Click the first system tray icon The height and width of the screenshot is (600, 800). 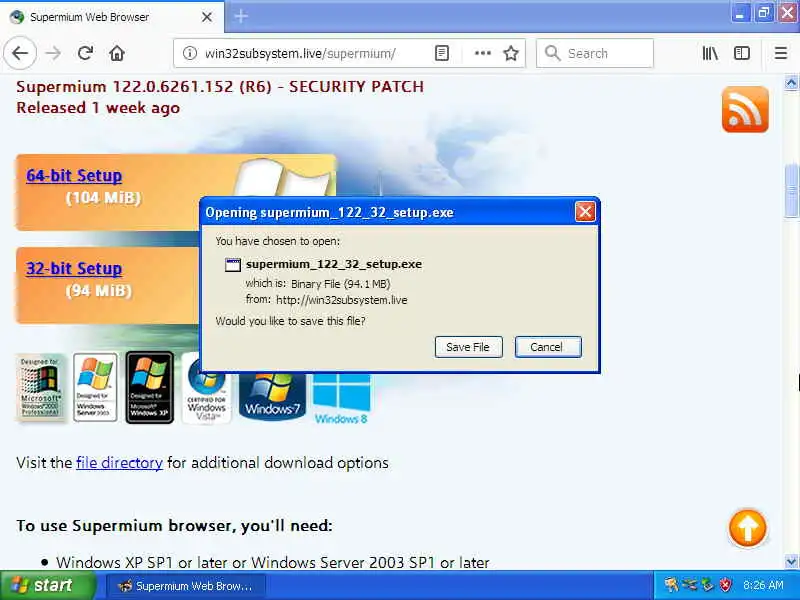(x=671, y=585)
